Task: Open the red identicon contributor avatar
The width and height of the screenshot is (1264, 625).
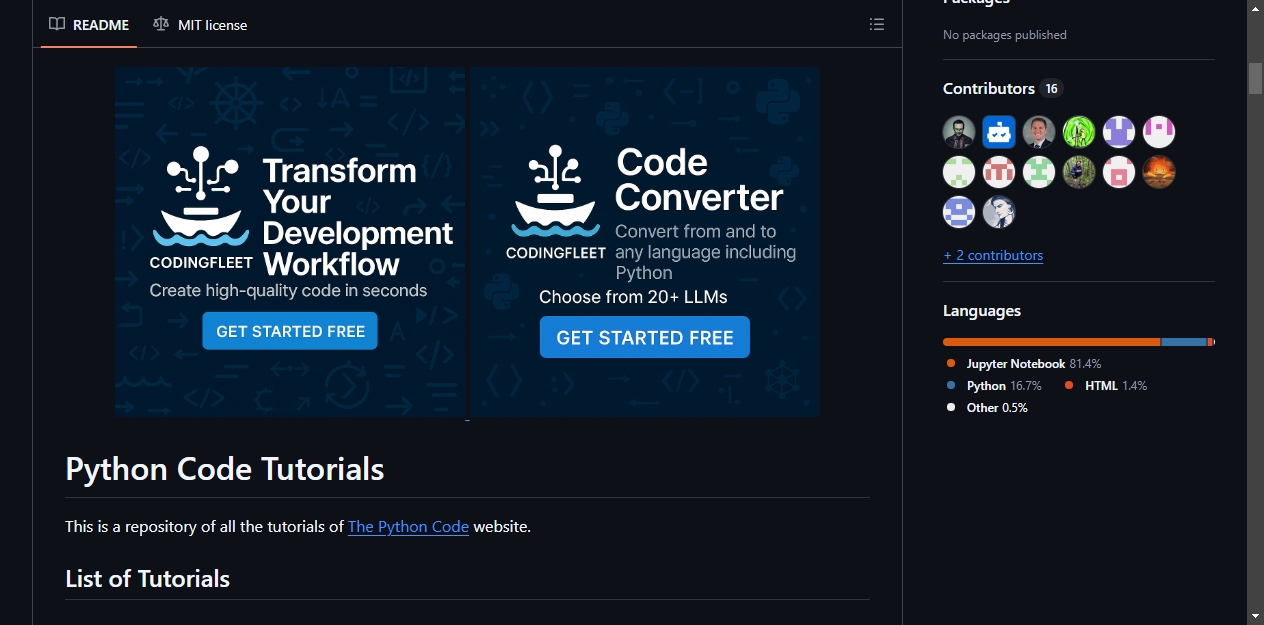Action: [x=999, y=172]
